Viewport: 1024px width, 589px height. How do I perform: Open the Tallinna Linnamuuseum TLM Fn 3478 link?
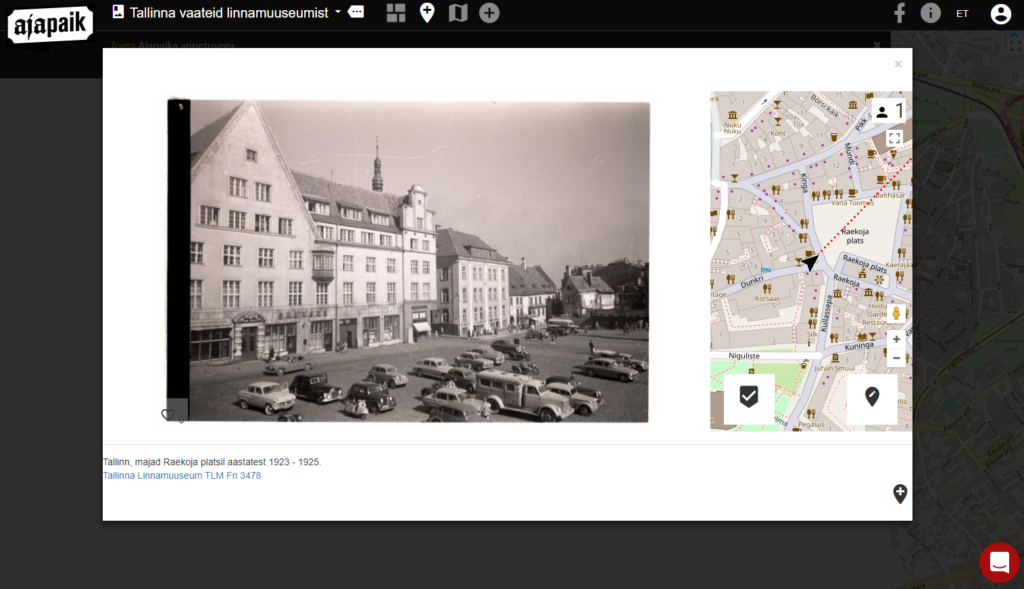(181, 476)
